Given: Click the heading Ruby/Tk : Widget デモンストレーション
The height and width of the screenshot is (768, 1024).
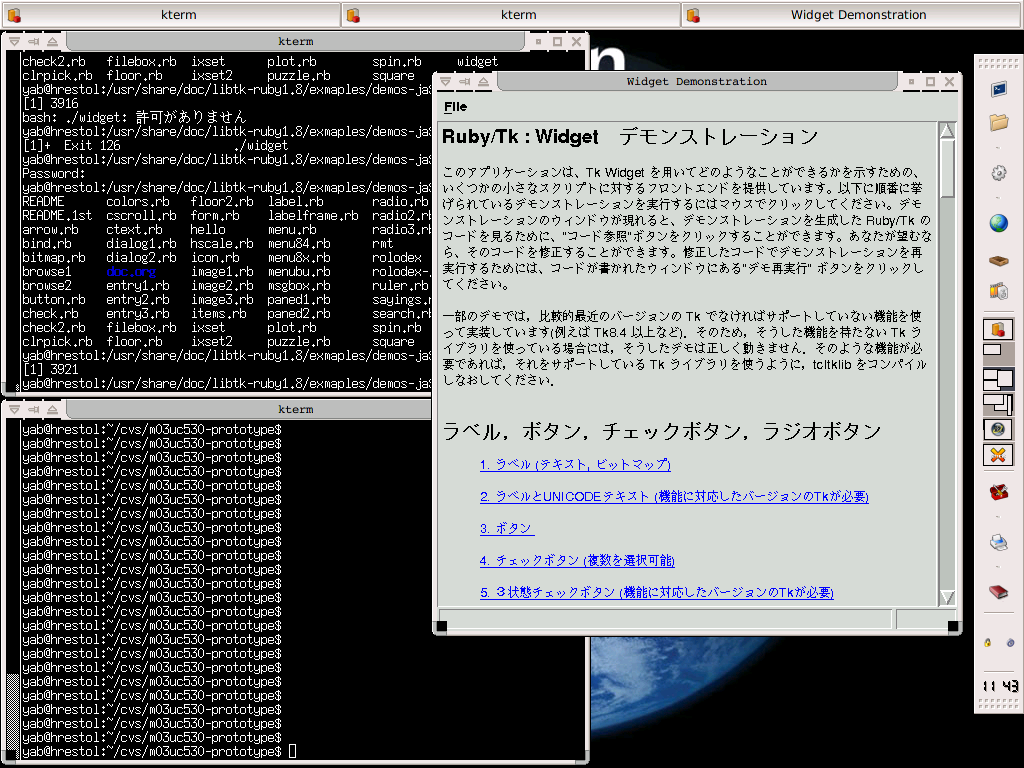Looking at the screenshot, I should [630, 136].
